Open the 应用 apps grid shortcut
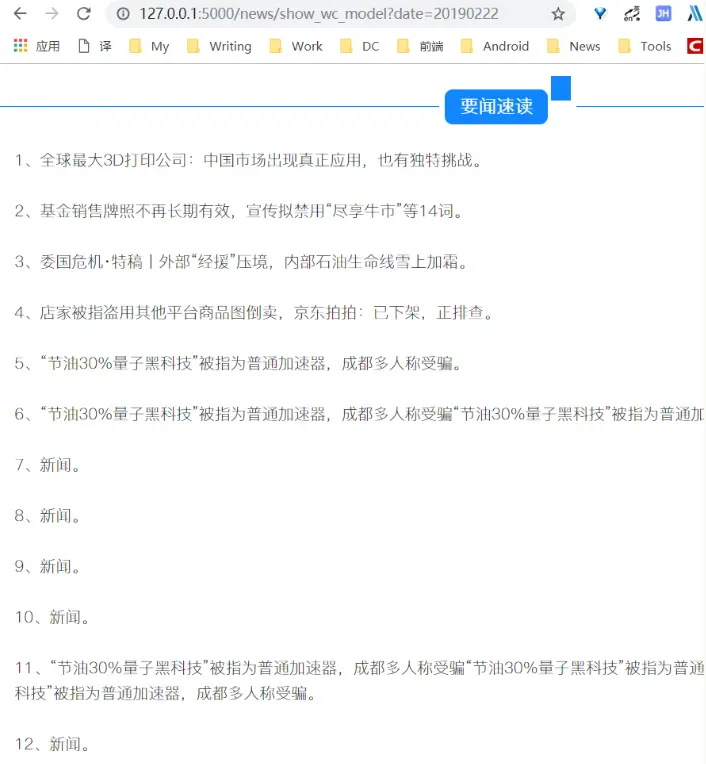This screenshot has width=706, height=764. point(37,46)
